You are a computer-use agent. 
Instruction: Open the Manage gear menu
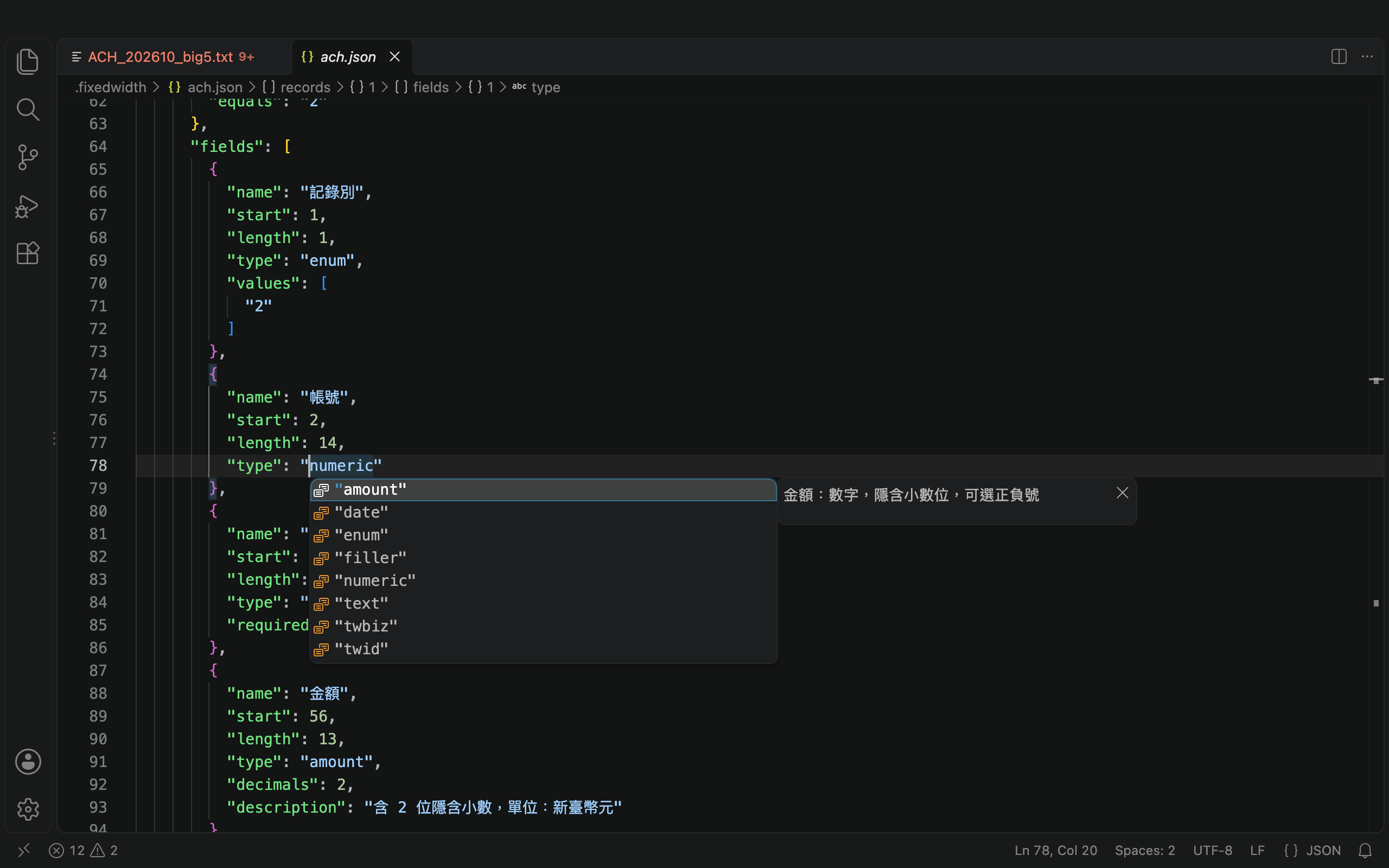(x=28, y=809)
